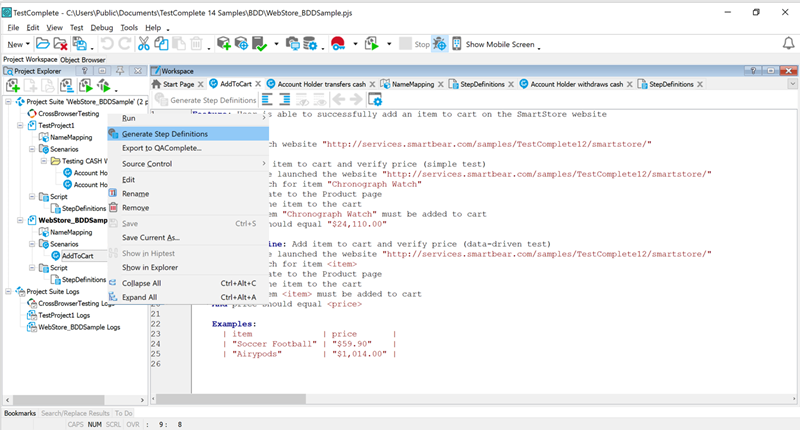Pin the Project Explorer panel
The image size is (800, 430).
pos(120,71)
